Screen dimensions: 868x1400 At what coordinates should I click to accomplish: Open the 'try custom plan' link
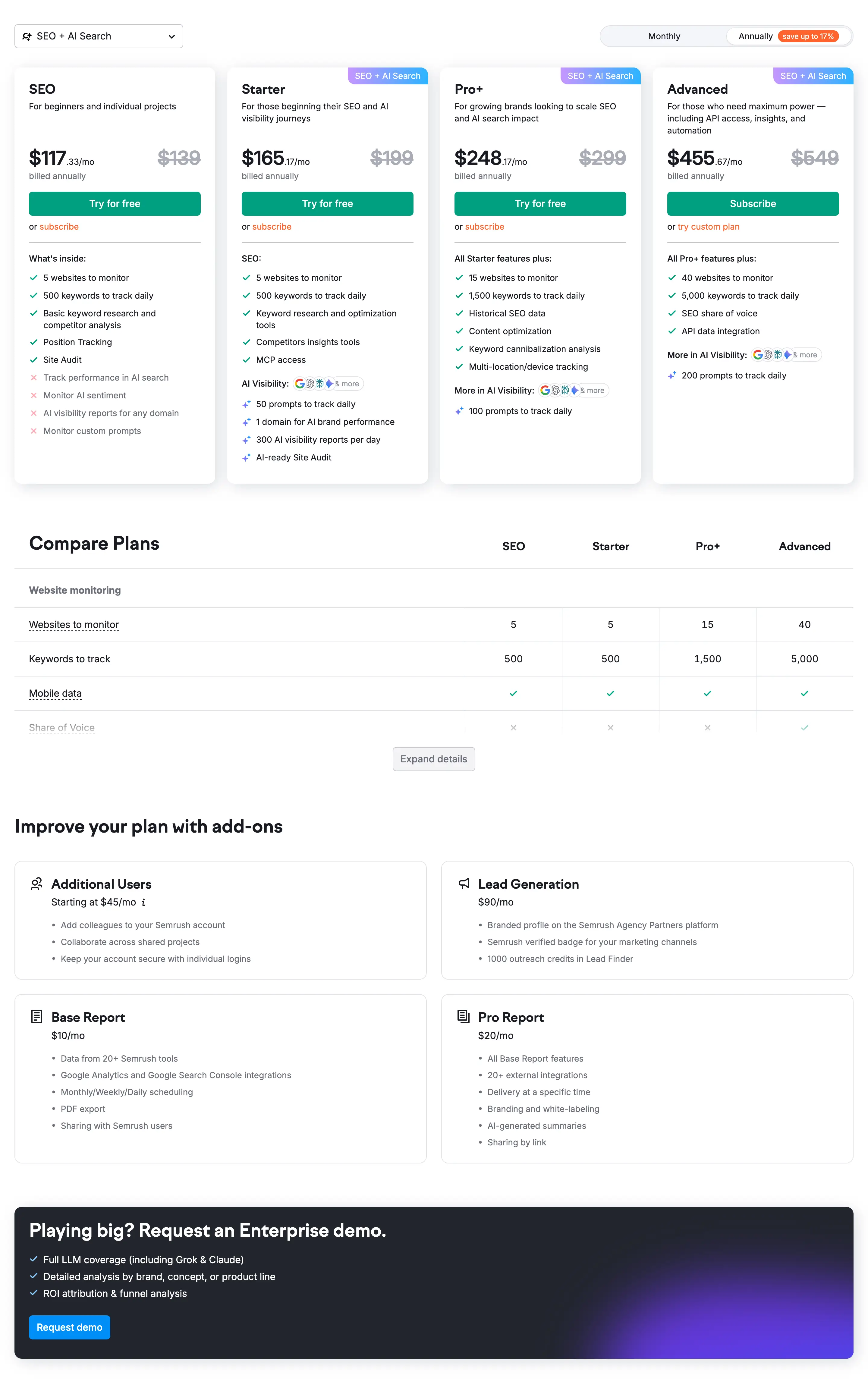[x=708, y=227]
